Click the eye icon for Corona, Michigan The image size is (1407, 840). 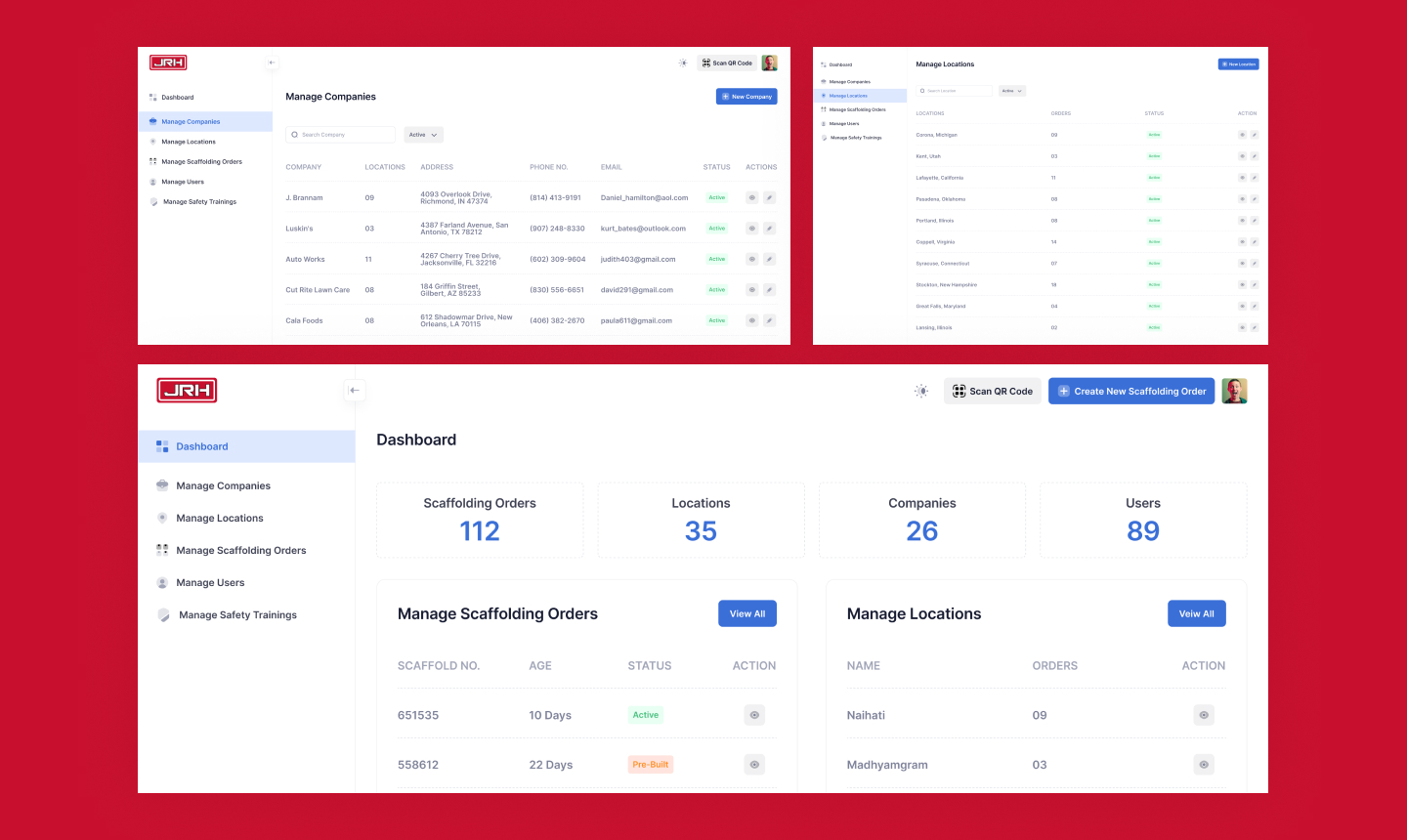pos(1242,135)
